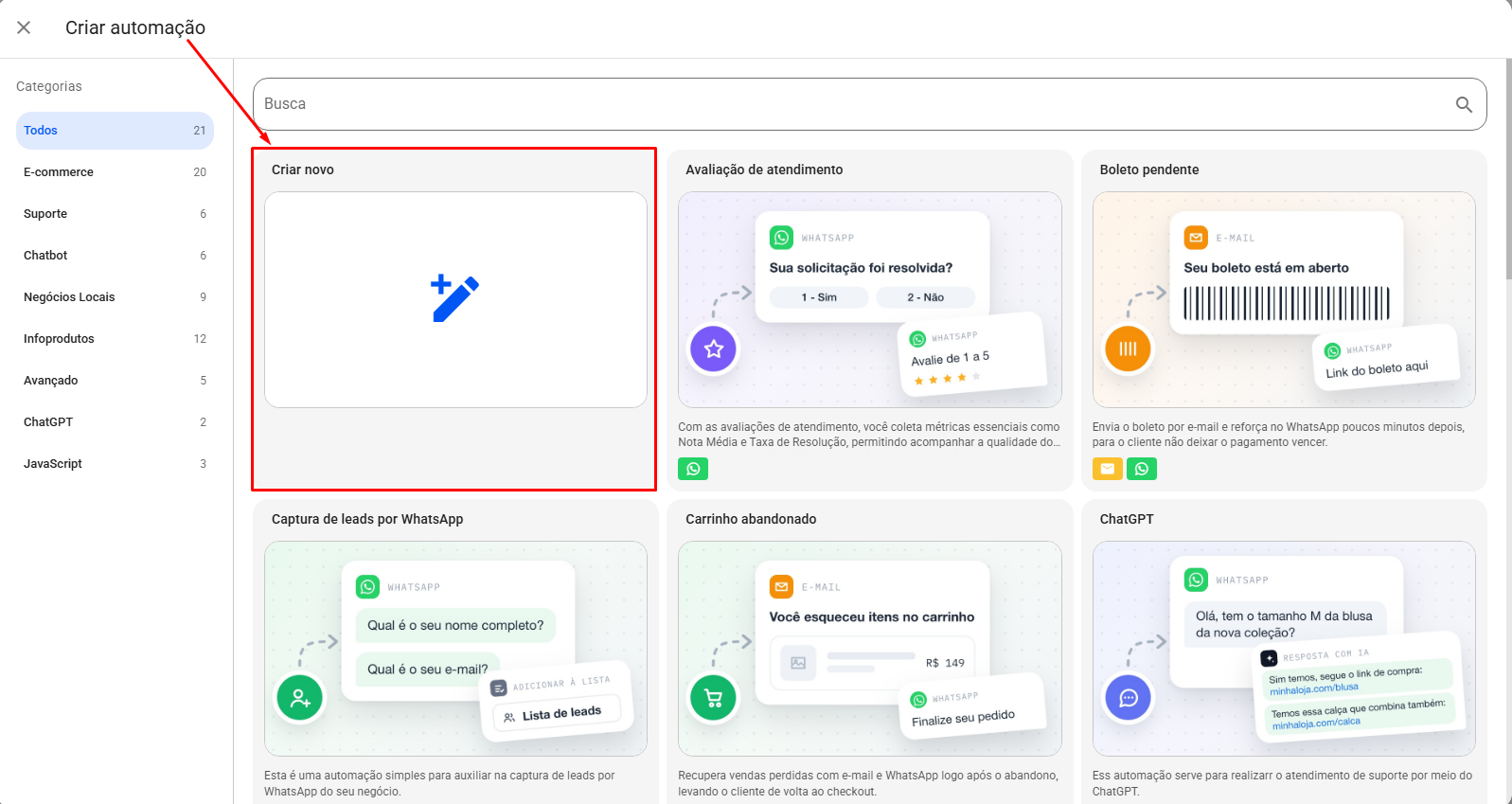The height and width of the screenshot is (804, 1512).
Task: Open the ChatGPT template preview image
Action: point(1284,649)
